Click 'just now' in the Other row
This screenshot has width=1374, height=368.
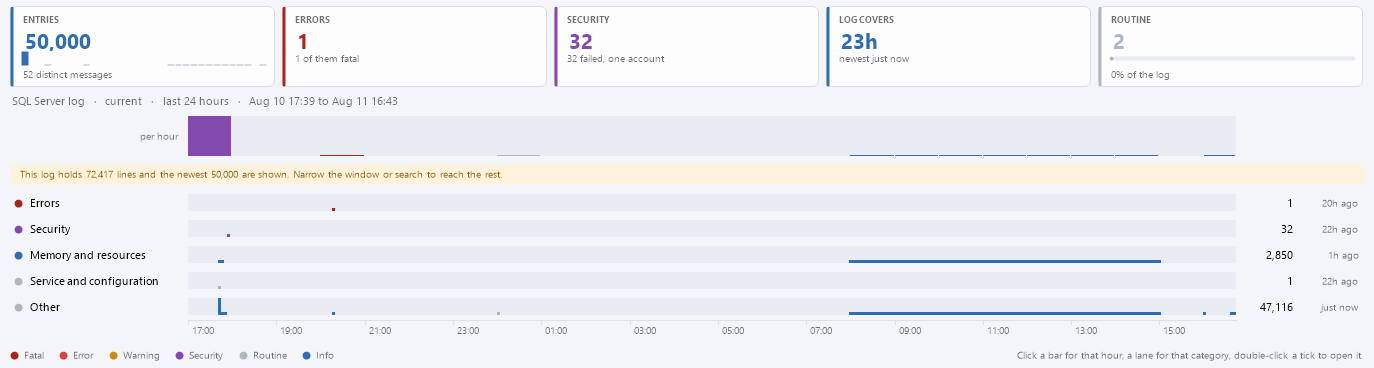click(1338, 307)
